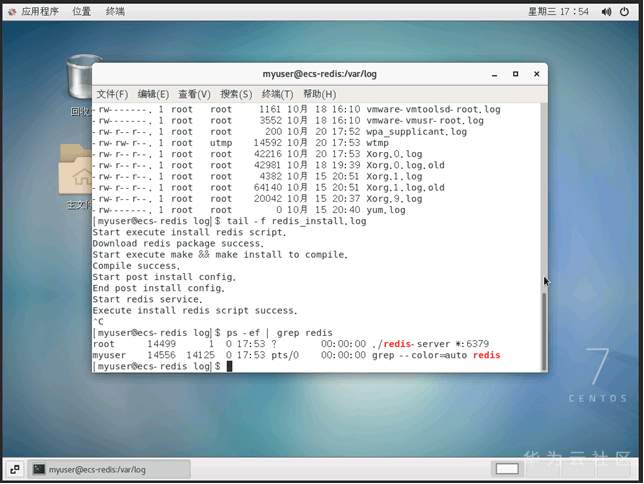
Task: Click the size value 42216 for Xorg.0.log
Action: tap(268, 154)
